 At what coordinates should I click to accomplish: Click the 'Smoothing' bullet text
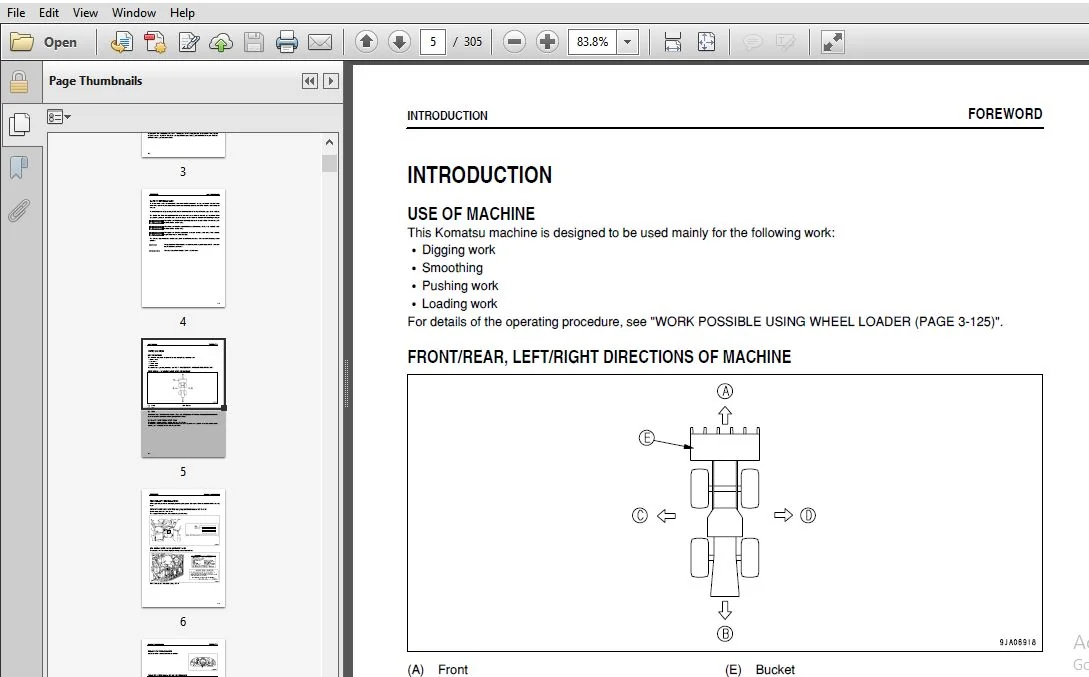(x=452, y=268)
